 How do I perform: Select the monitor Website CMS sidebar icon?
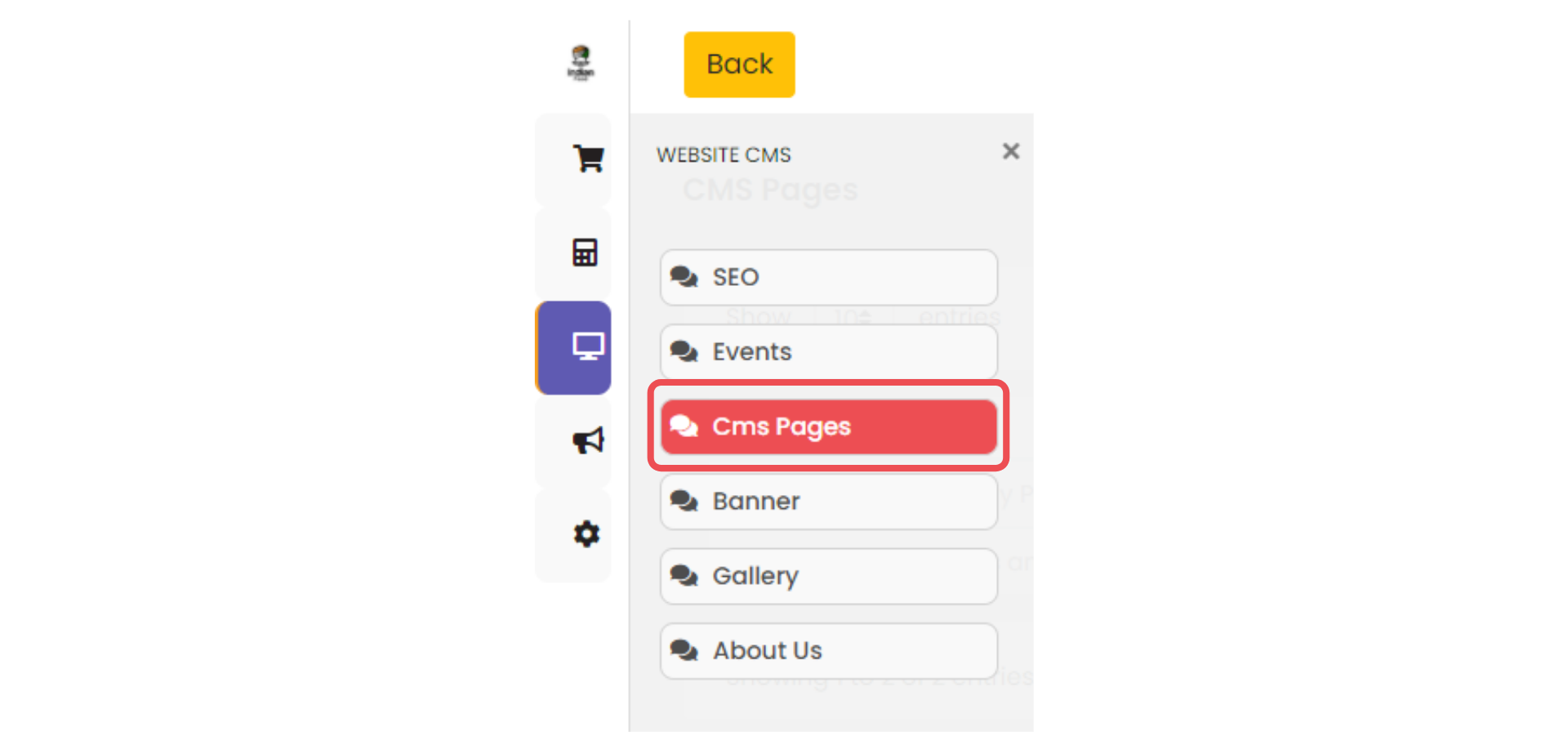click(x=587, y=347)
